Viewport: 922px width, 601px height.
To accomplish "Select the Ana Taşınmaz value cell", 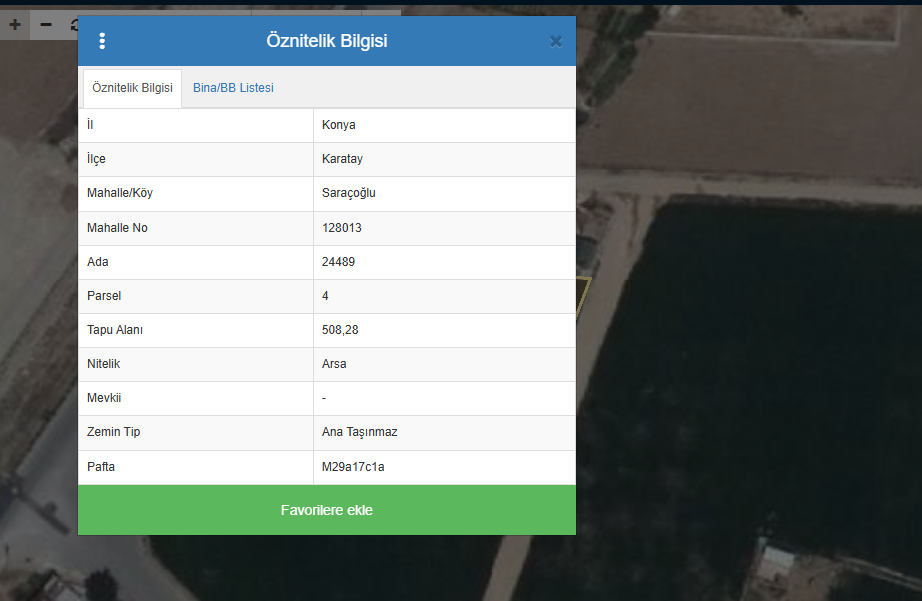I will tap(360, 432).
